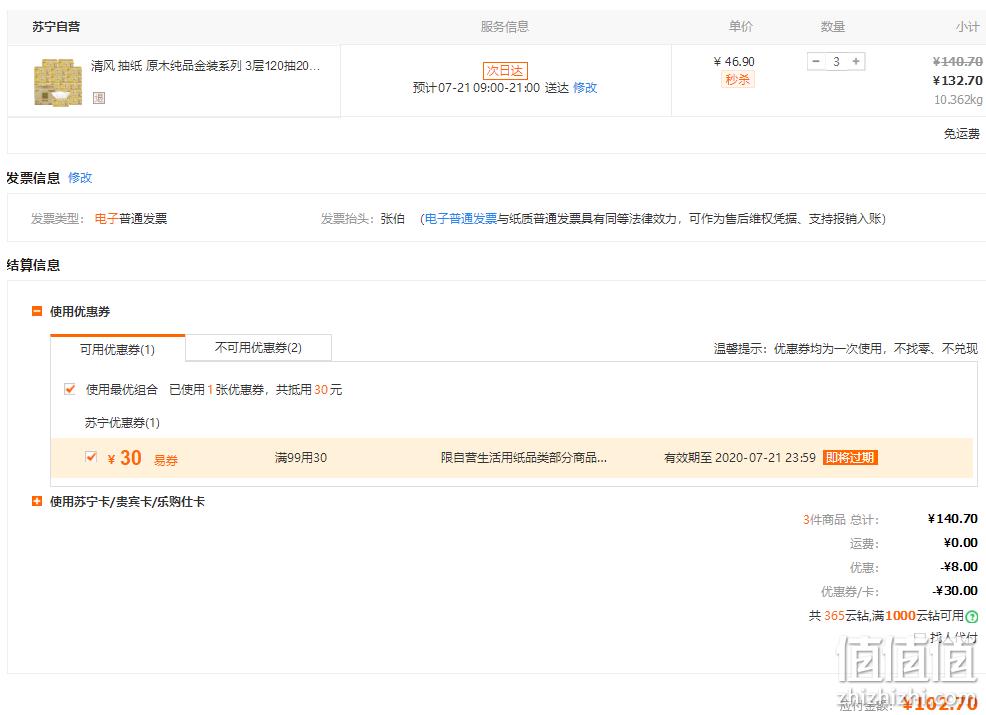Click the 苏宁优惠券(1) group label
Viewport: 986px width, 715px height.
(x=122, y=423)
